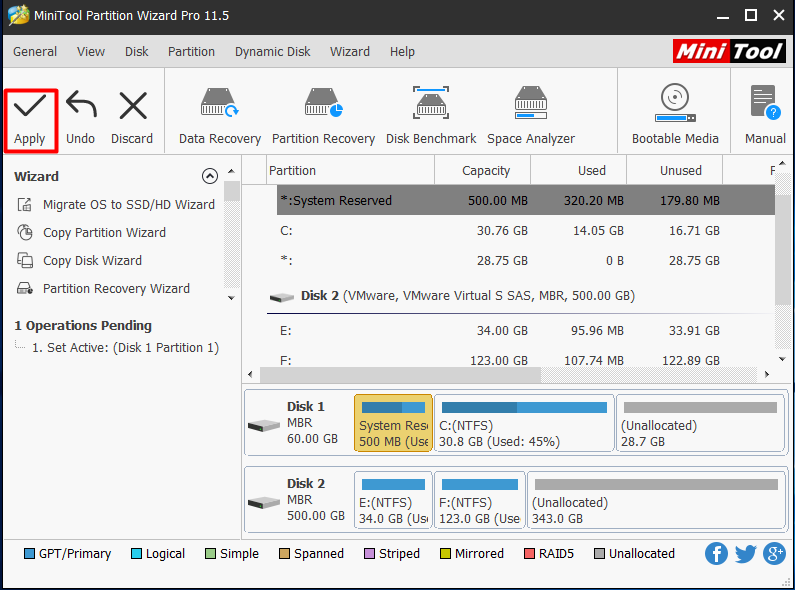Select the E: partition row
This screenshot has height=590, width=795.
(525, 330)
